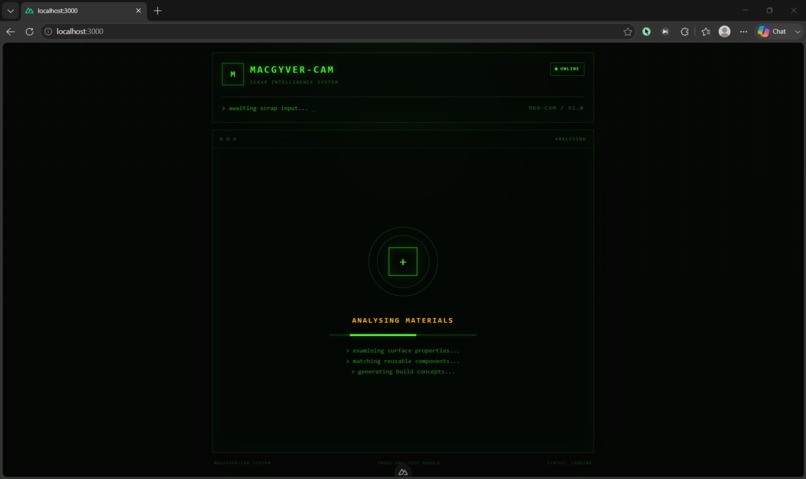The image size is (806, 479).
Task: Click the ANALYSING MATERIALS heading
Action: 402,320
